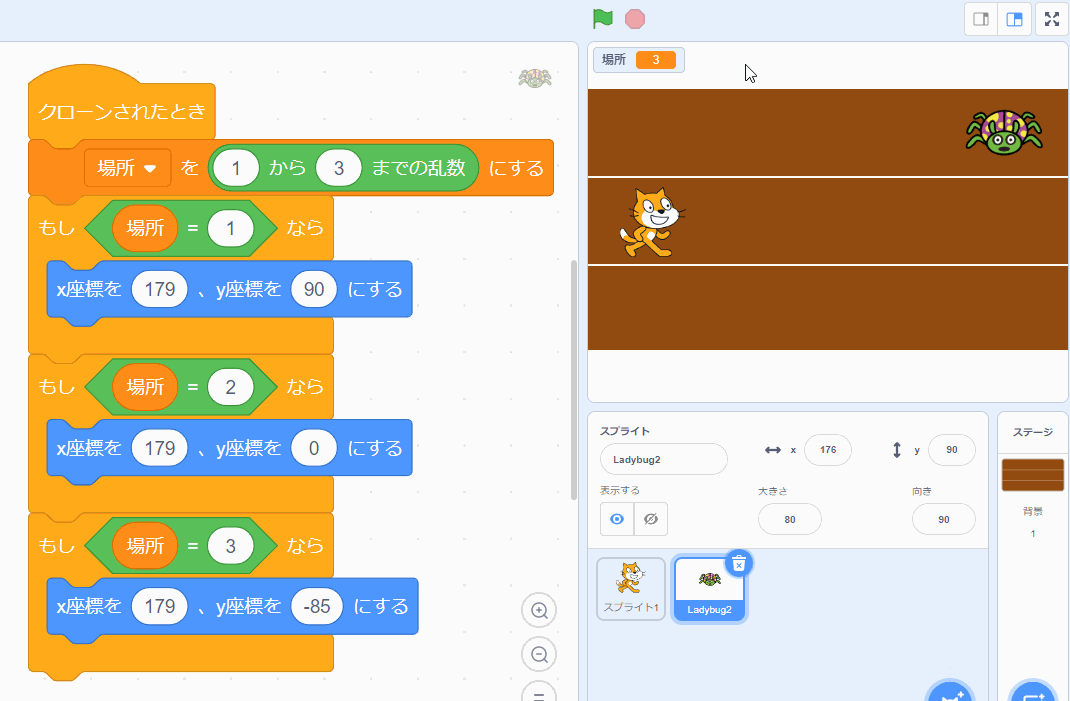Screen dimensions: 1070x701
Task: Edit comparison value 1 in first if block
Action: (x=231, y=228)
